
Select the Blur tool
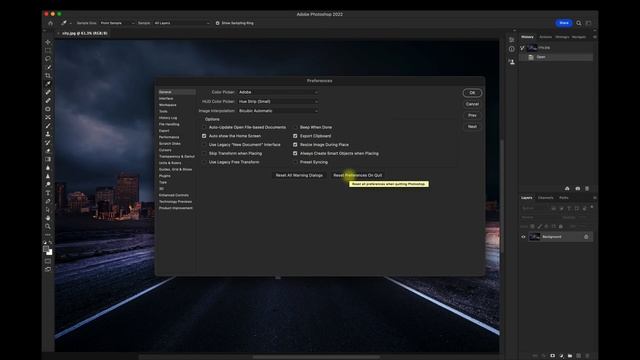point(48,168)
